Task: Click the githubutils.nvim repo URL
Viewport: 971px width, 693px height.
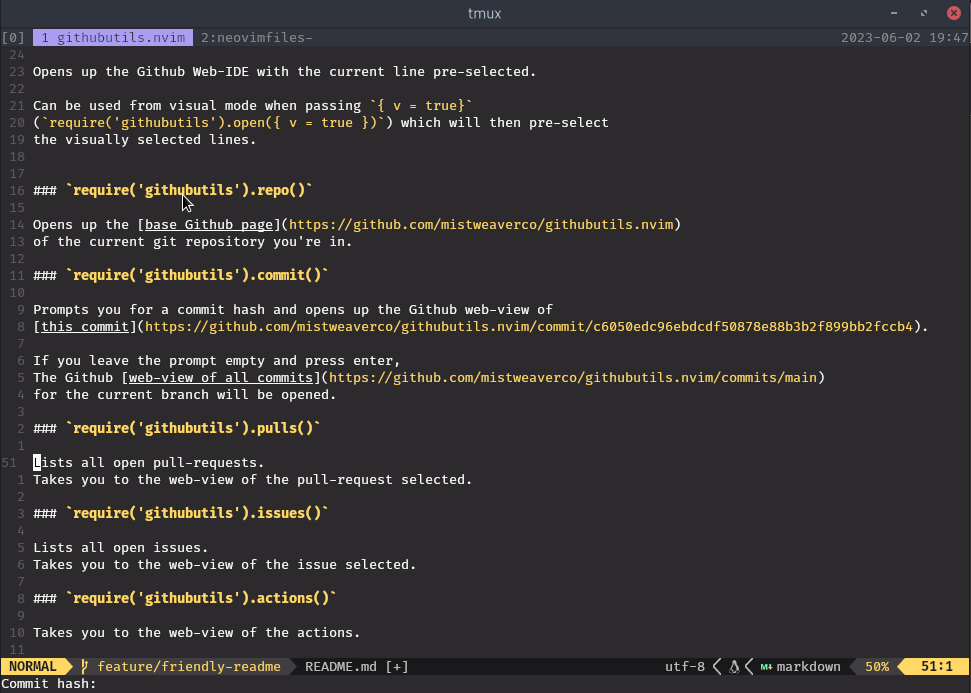Action: click(481, 224)
